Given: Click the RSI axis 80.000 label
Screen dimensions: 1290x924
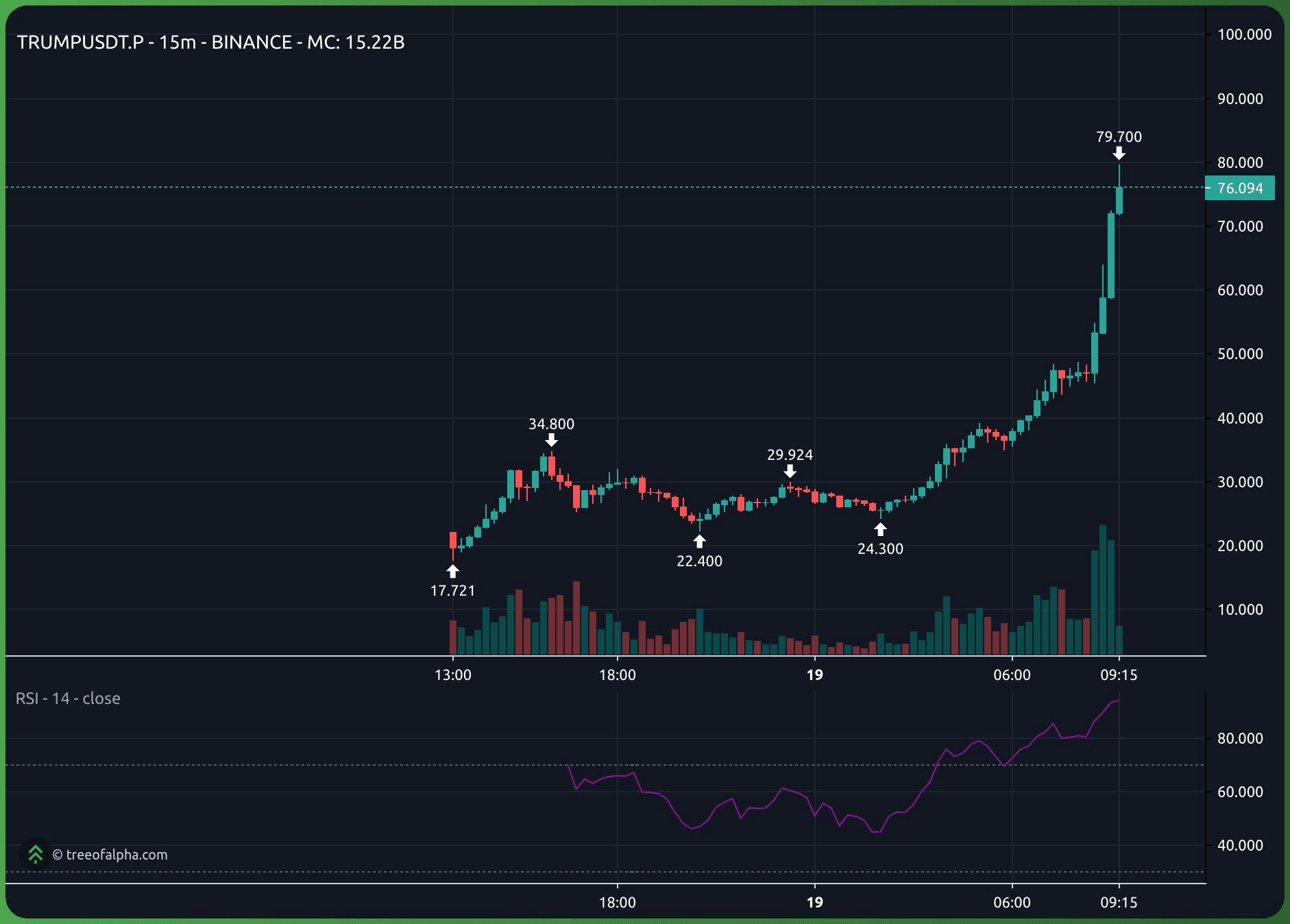Looking at the screenshot, I should [1240, 739].
